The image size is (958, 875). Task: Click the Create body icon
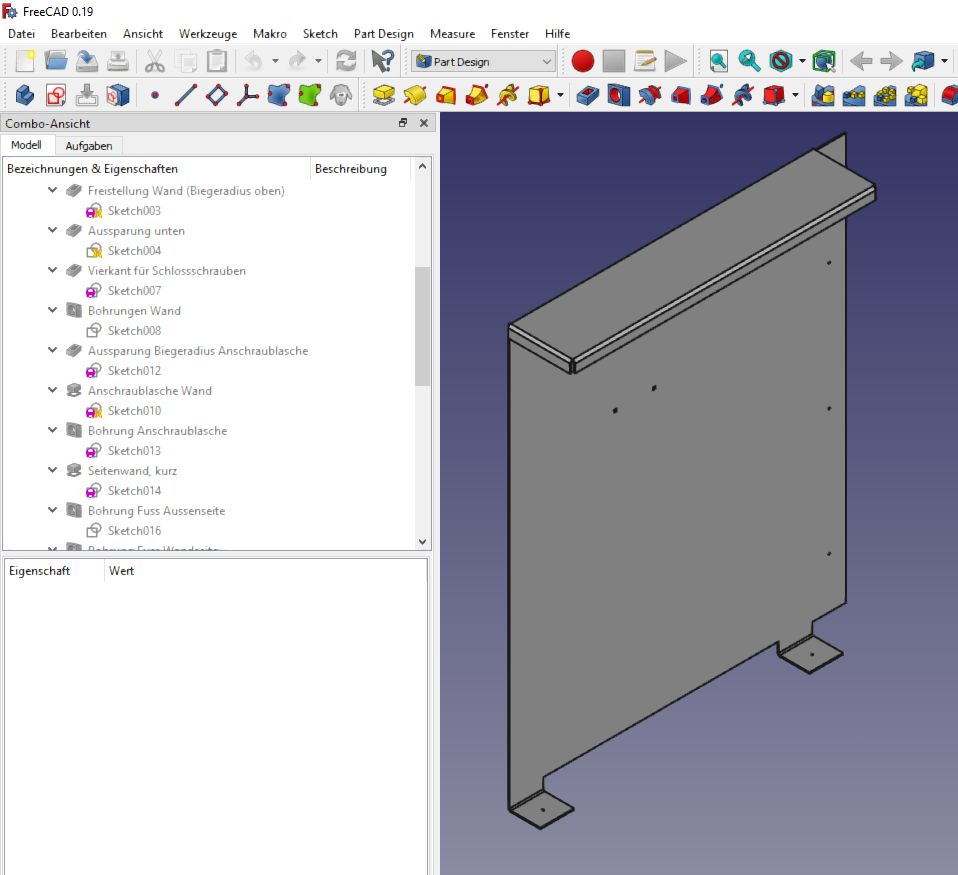[25, 96]
